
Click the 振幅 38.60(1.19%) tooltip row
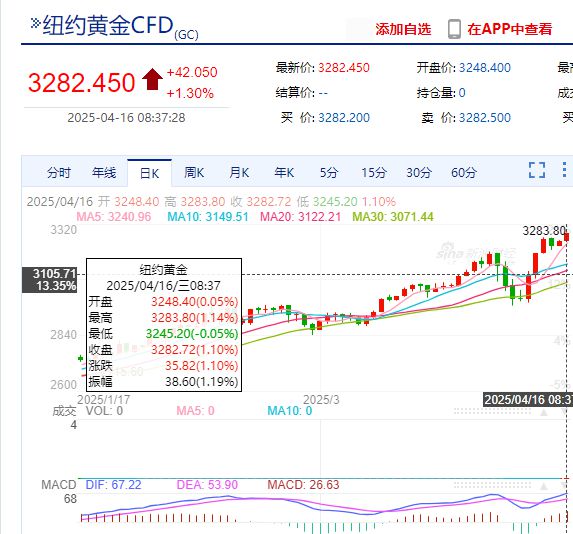pyautogui.click(x=163, y=382)
